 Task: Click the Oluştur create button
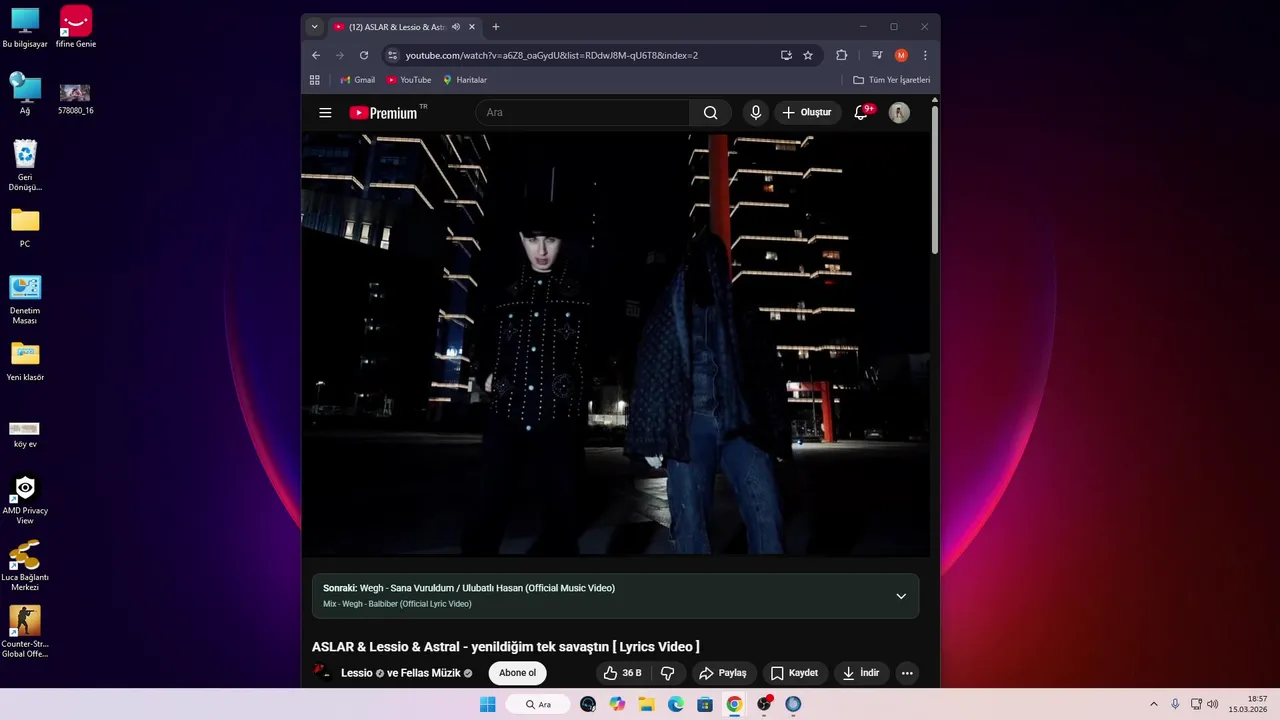point(807,113)
